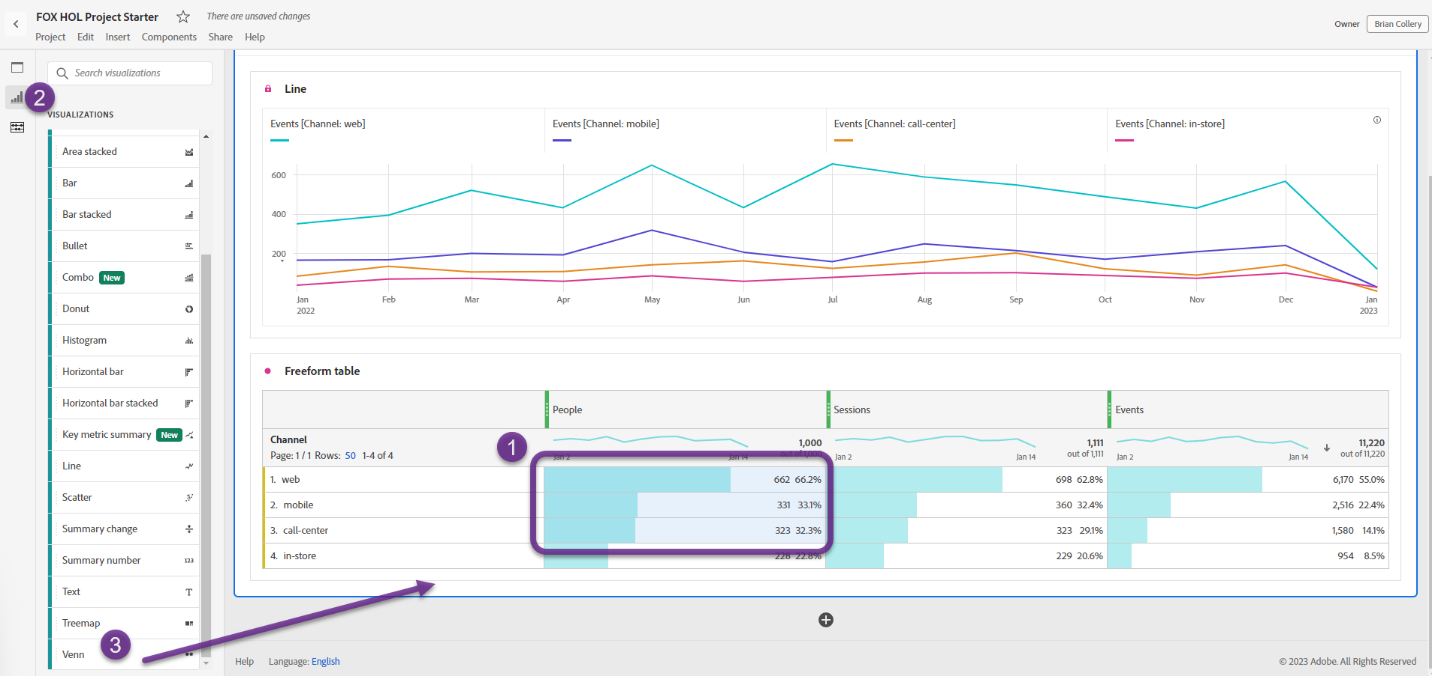Pick the Text visualization in the list

124,592
